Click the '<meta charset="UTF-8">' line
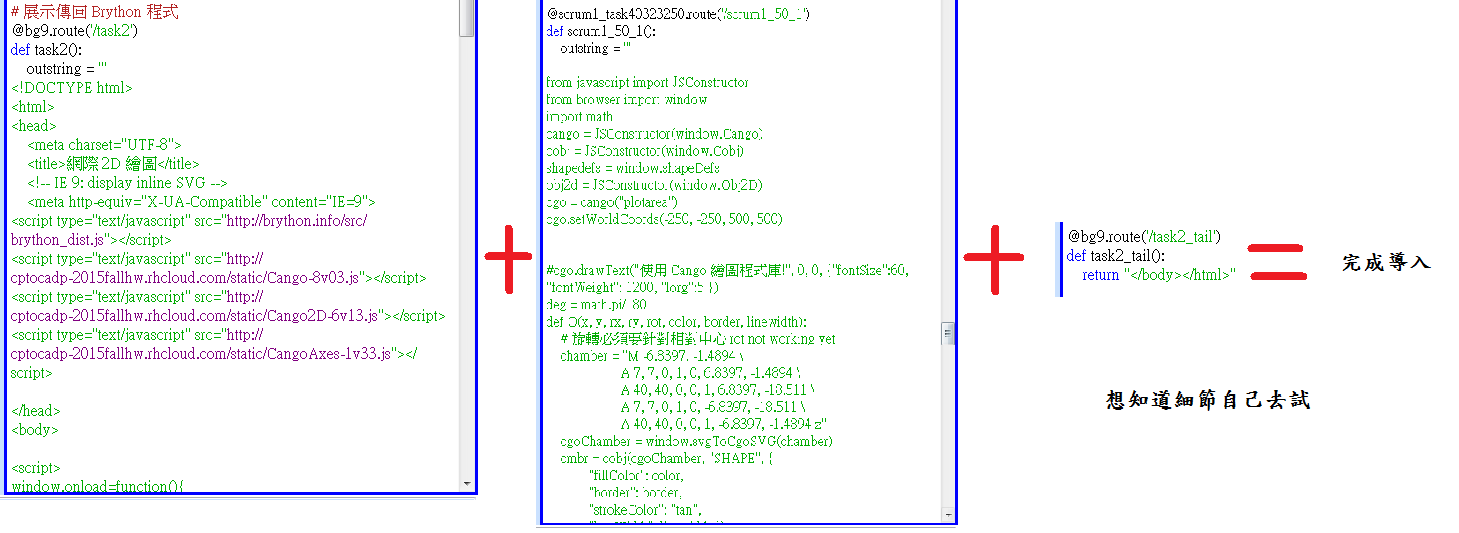1459x533 pixels. (x=104, y=145)
